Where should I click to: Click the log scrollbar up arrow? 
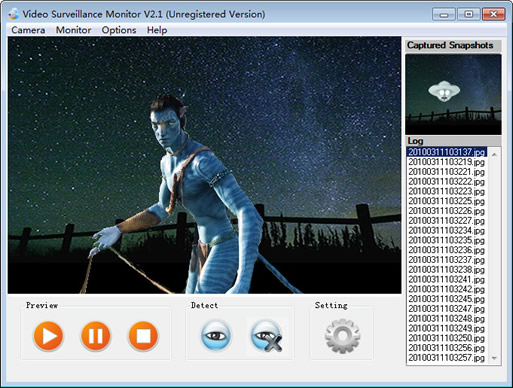[494, 154]
